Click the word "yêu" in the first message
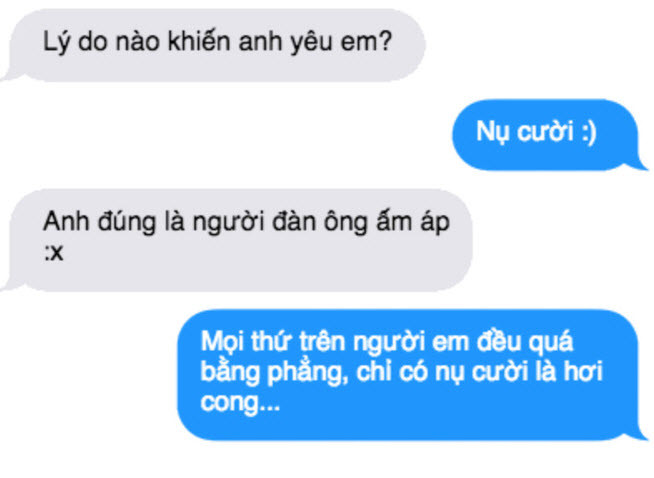The width and height of the screenshot is (654, 478). (x=311, y=43)
